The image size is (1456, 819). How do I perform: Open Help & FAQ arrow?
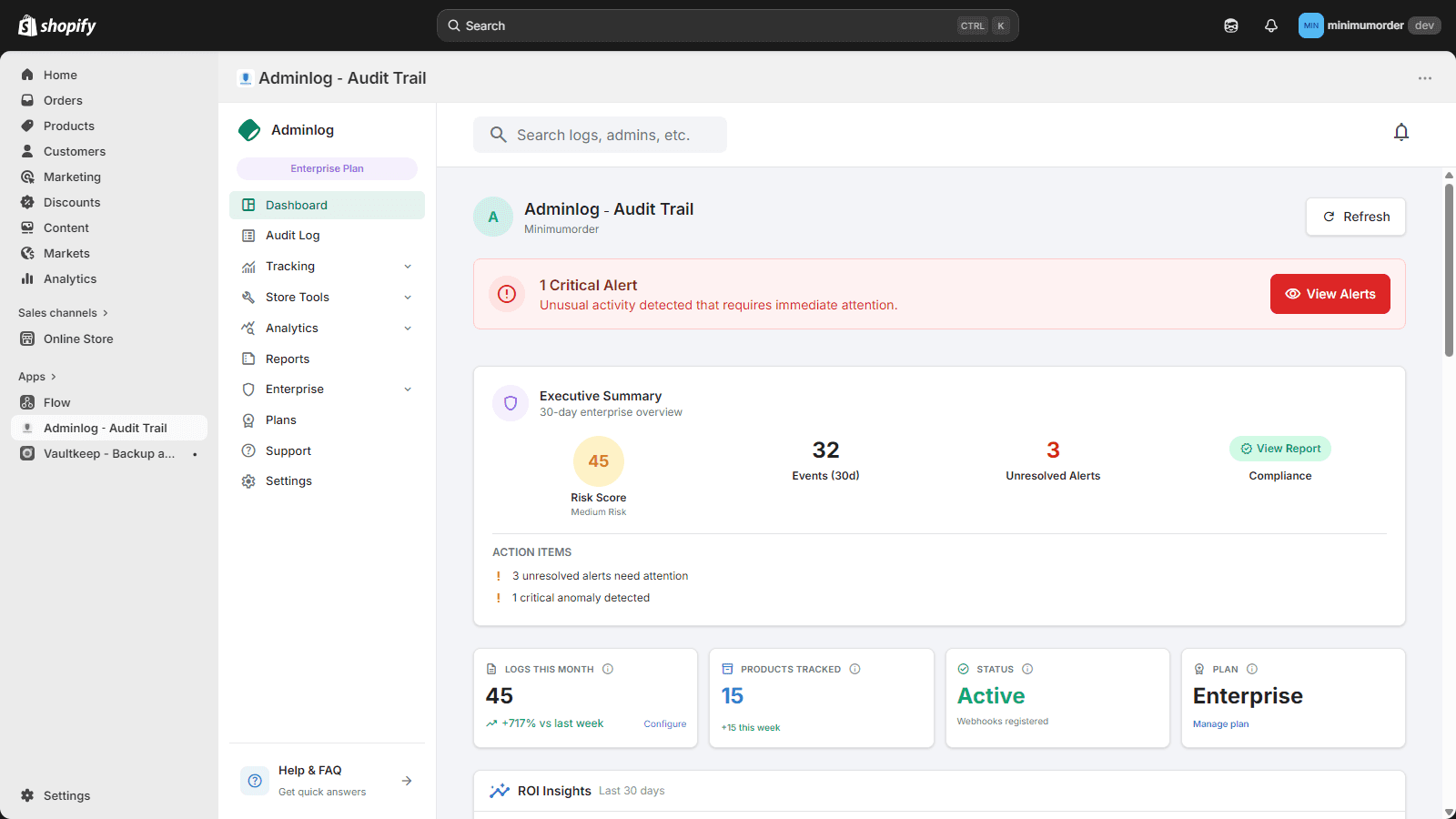(407, 781)
